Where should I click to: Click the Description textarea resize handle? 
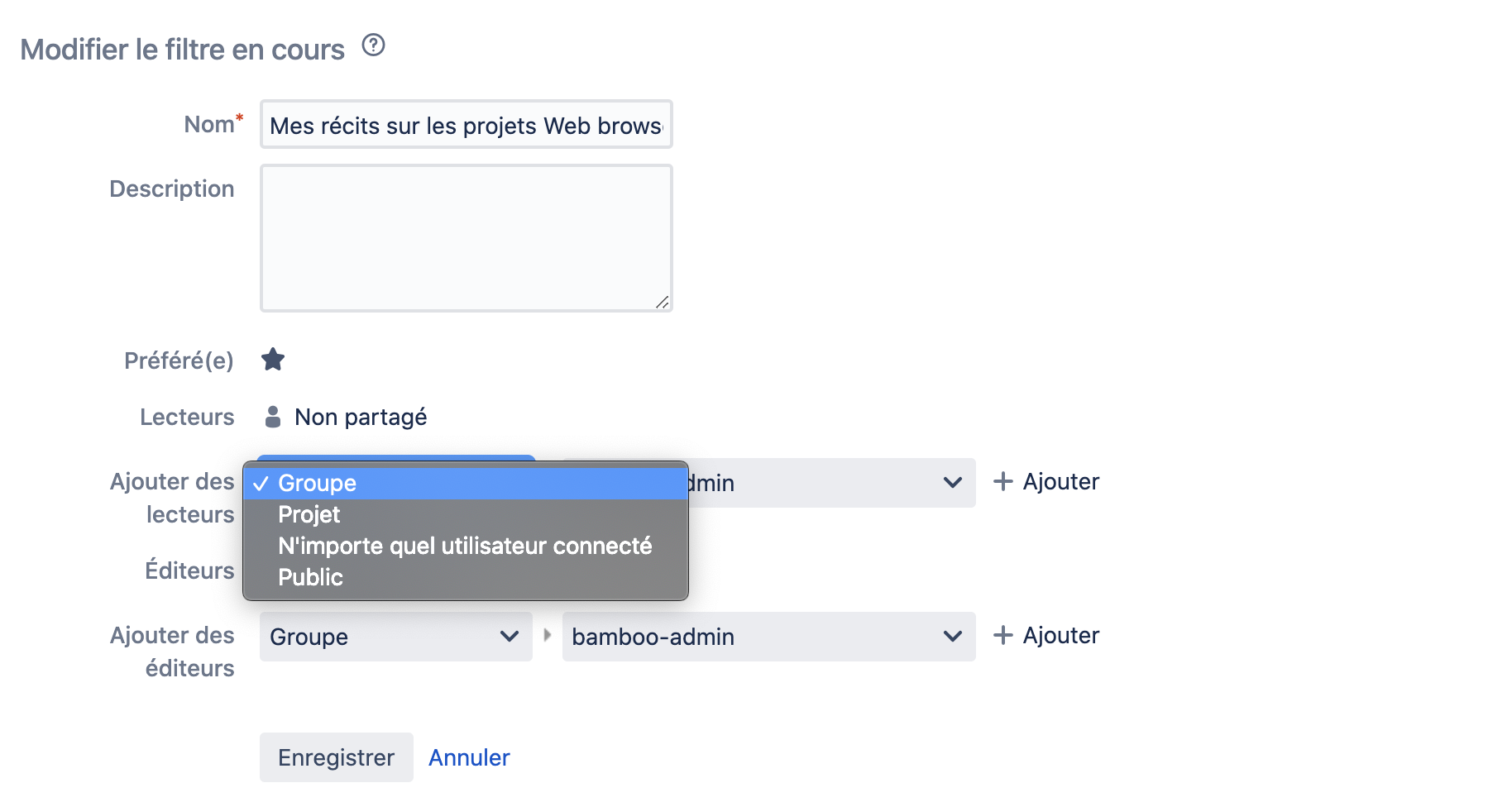tap(662, 302)
